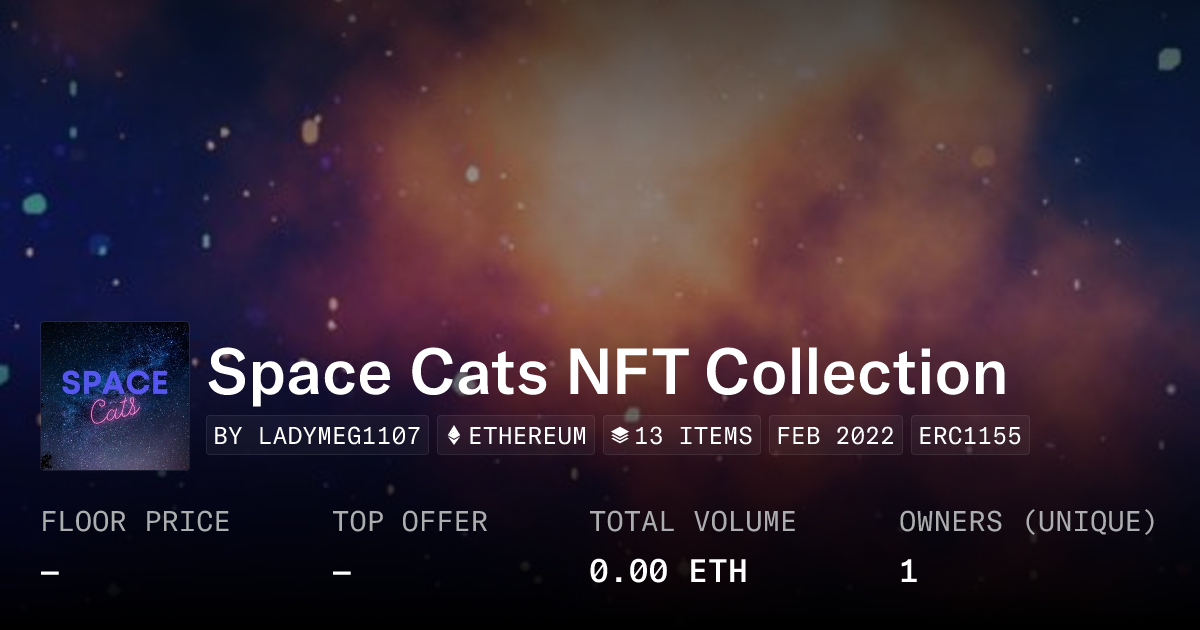Click the dash value under Top Offer
The width and height of the screenshot is (1200, 630).
point(342,572)
